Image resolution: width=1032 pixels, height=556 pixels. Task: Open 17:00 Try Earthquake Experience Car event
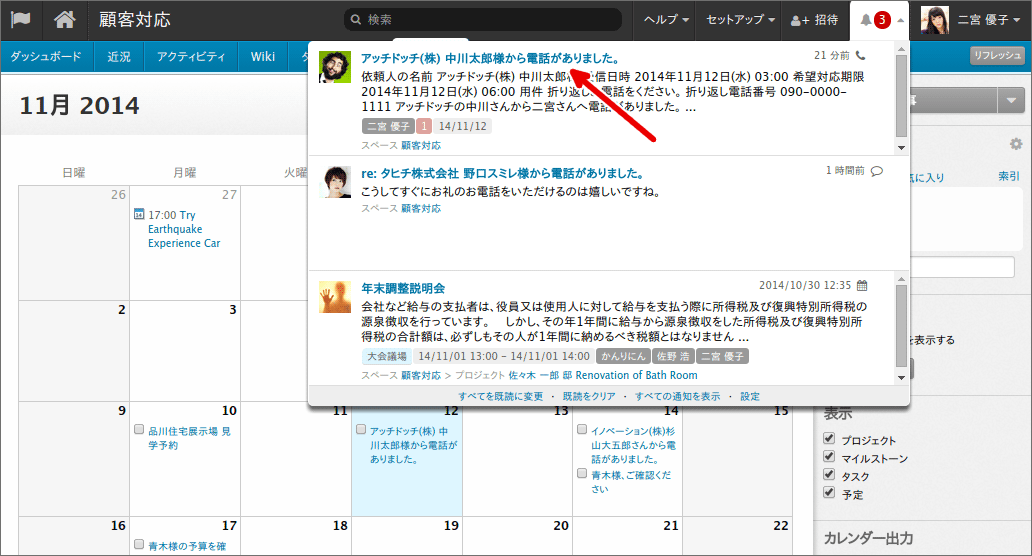pyautogui.click(x=184, y=229)
